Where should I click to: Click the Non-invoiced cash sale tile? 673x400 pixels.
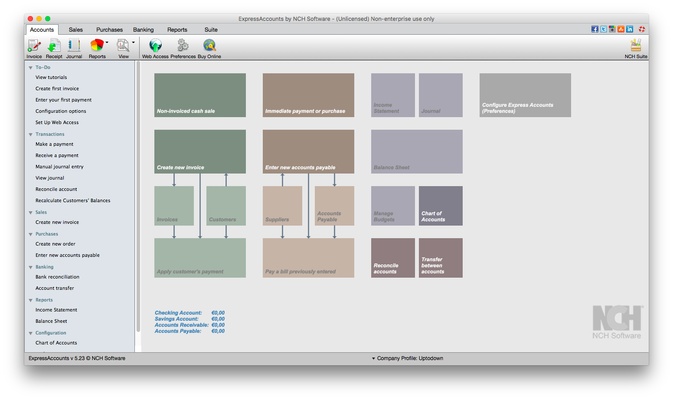pyautogui.click(x=200, y=95)
